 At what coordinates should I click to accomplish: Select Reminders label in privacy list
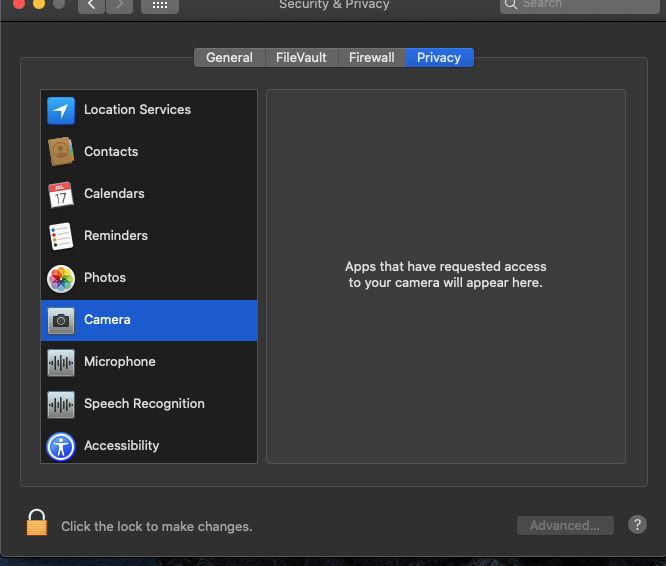[116, 236]
